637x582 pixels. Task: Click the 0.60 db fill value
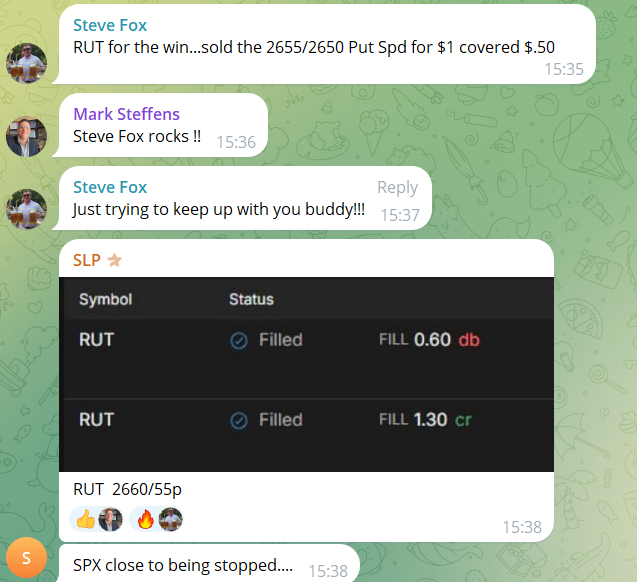pos(446,340)
